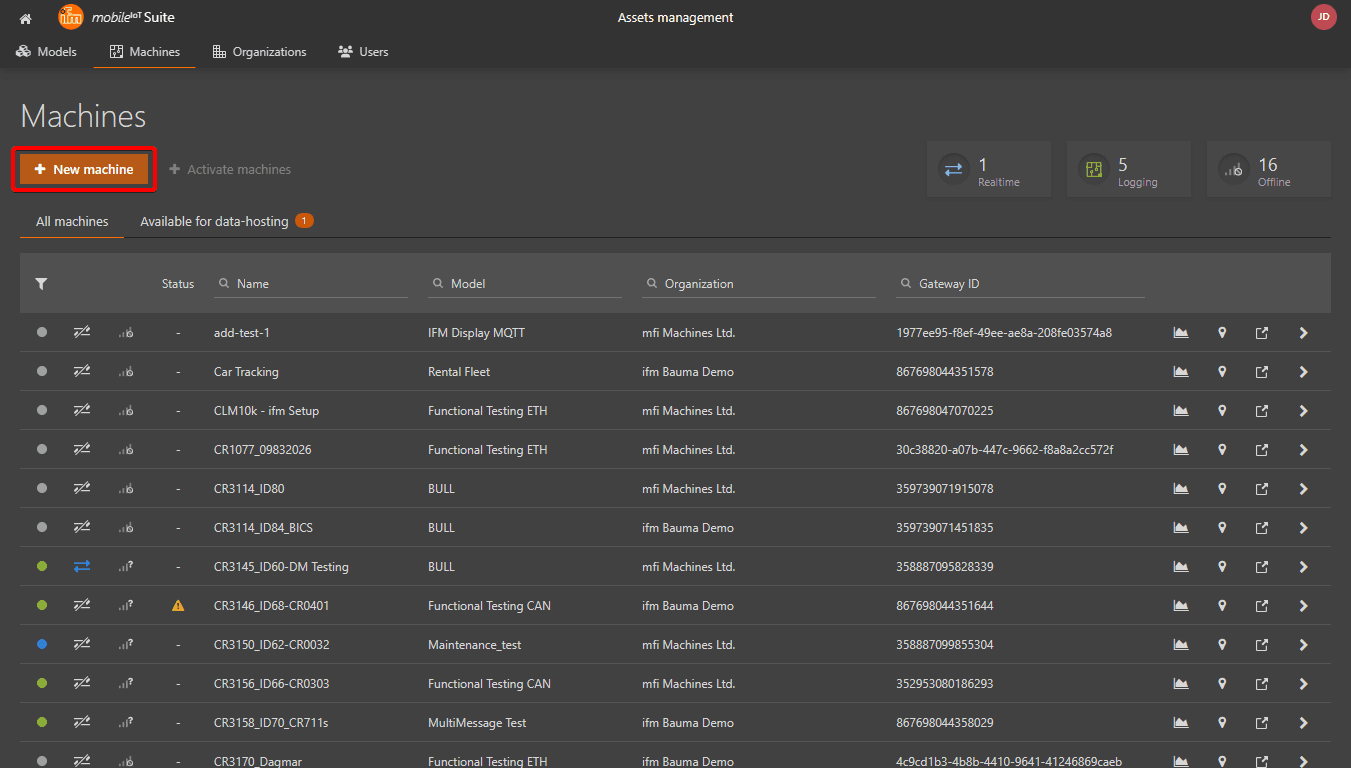Screen dimensions: 1351x768
Task: Open CR3114_ID80 in external window icon
Action: (x=1262, y=489)
